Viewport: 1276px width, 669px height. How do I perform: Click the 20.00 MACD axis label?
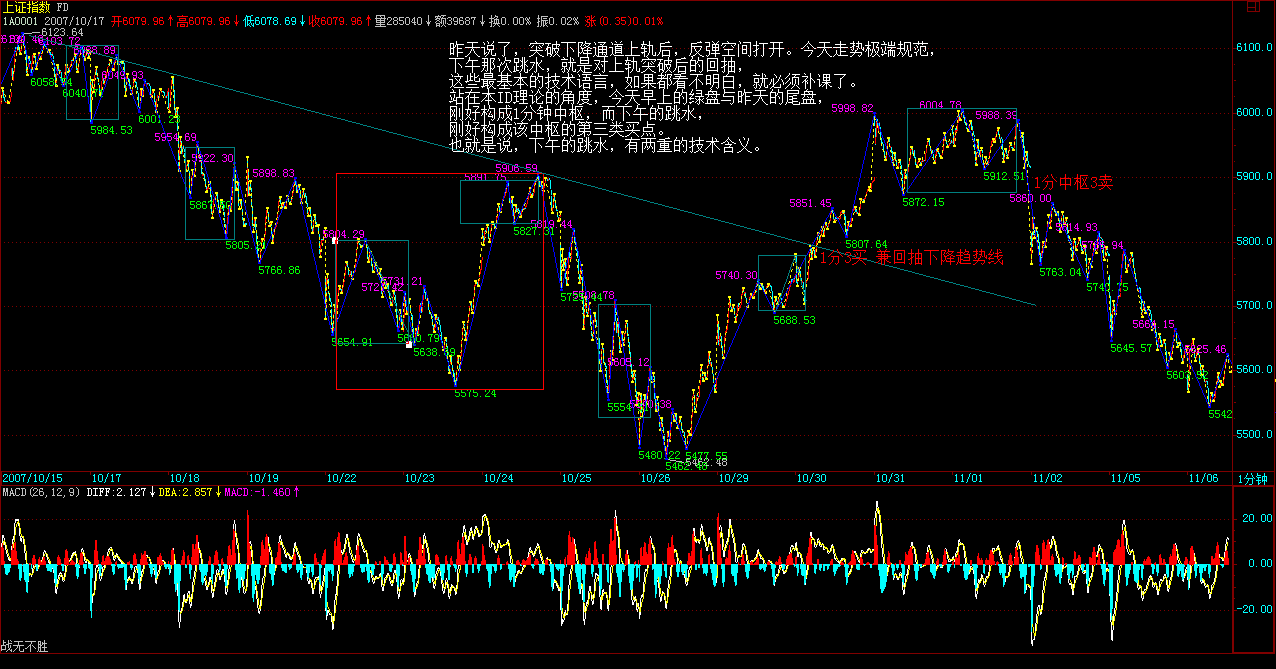coord(1256,518)
